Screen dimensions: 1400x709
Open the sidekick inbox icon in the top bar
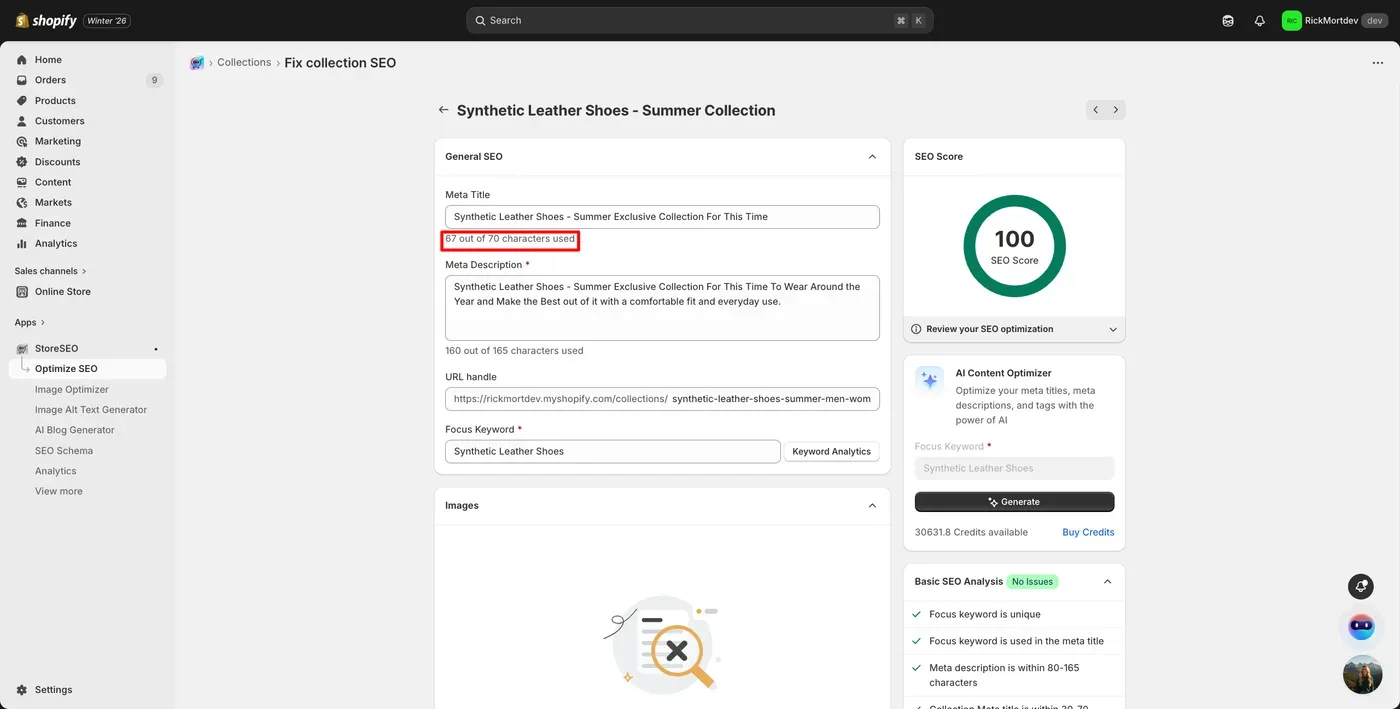[1228, 20]
